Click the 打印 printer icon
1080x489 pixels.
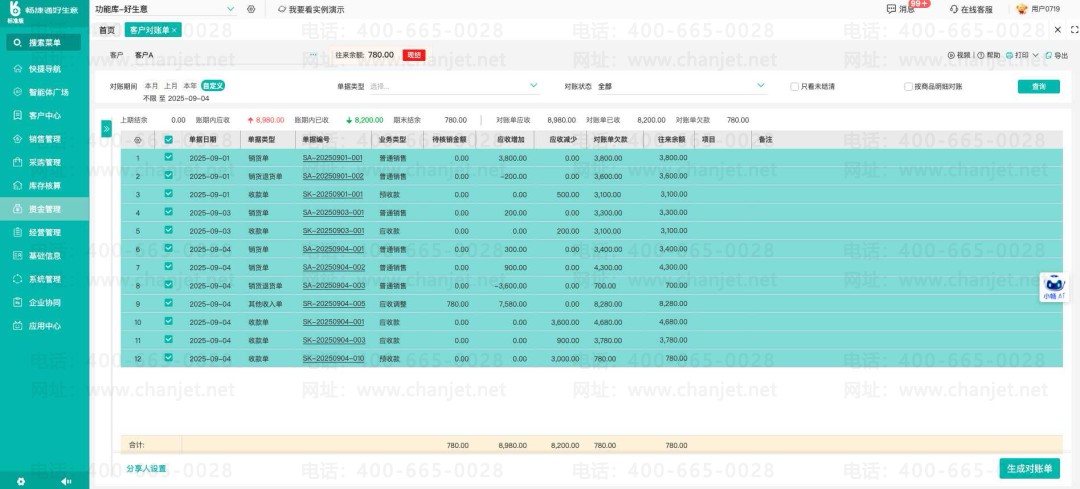[x=1009, y=55]
